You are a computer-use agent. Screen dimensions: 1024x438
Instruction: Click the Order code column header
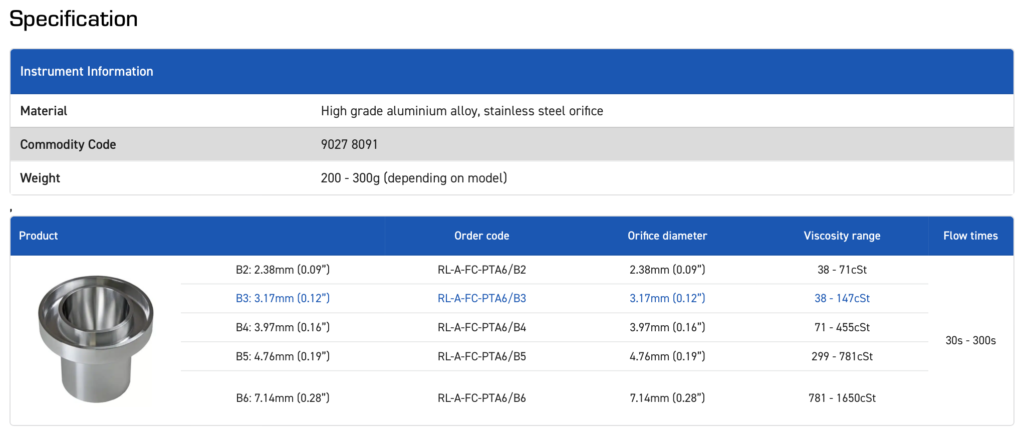[x=482, y=236]
